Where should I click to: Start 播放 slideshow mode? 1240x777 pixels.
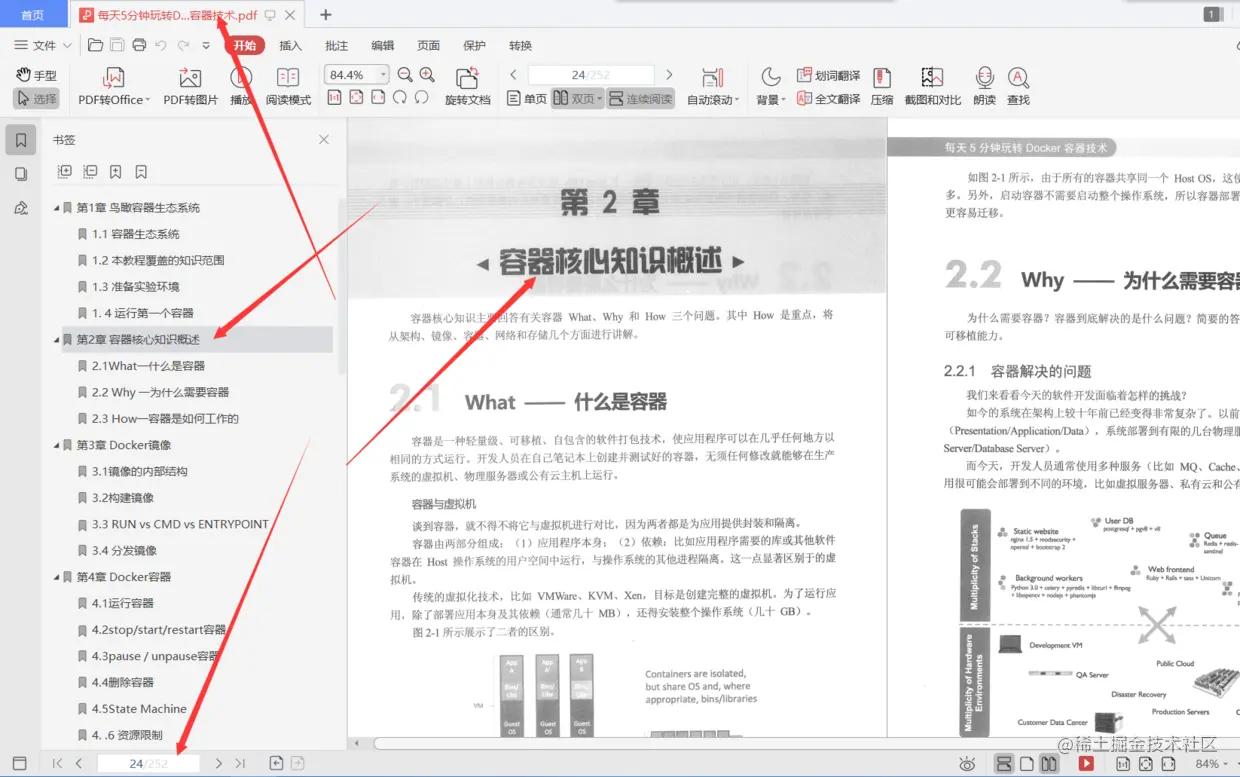click(x=241, y=87)
